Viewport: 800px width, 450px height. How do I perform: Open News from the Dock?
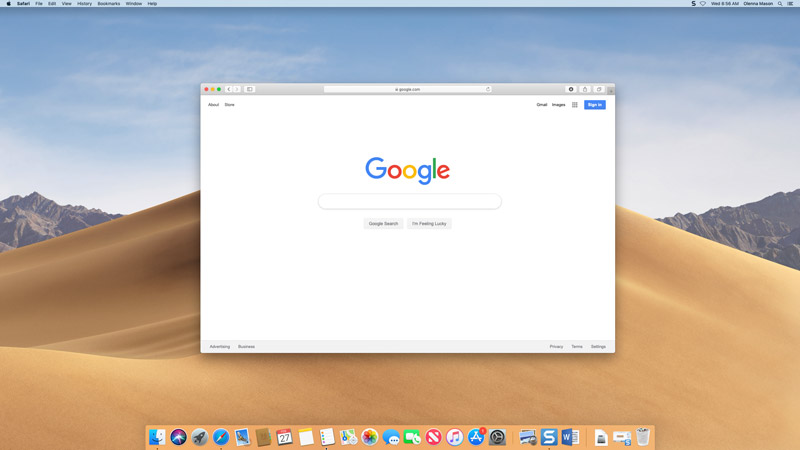(434, 437)
